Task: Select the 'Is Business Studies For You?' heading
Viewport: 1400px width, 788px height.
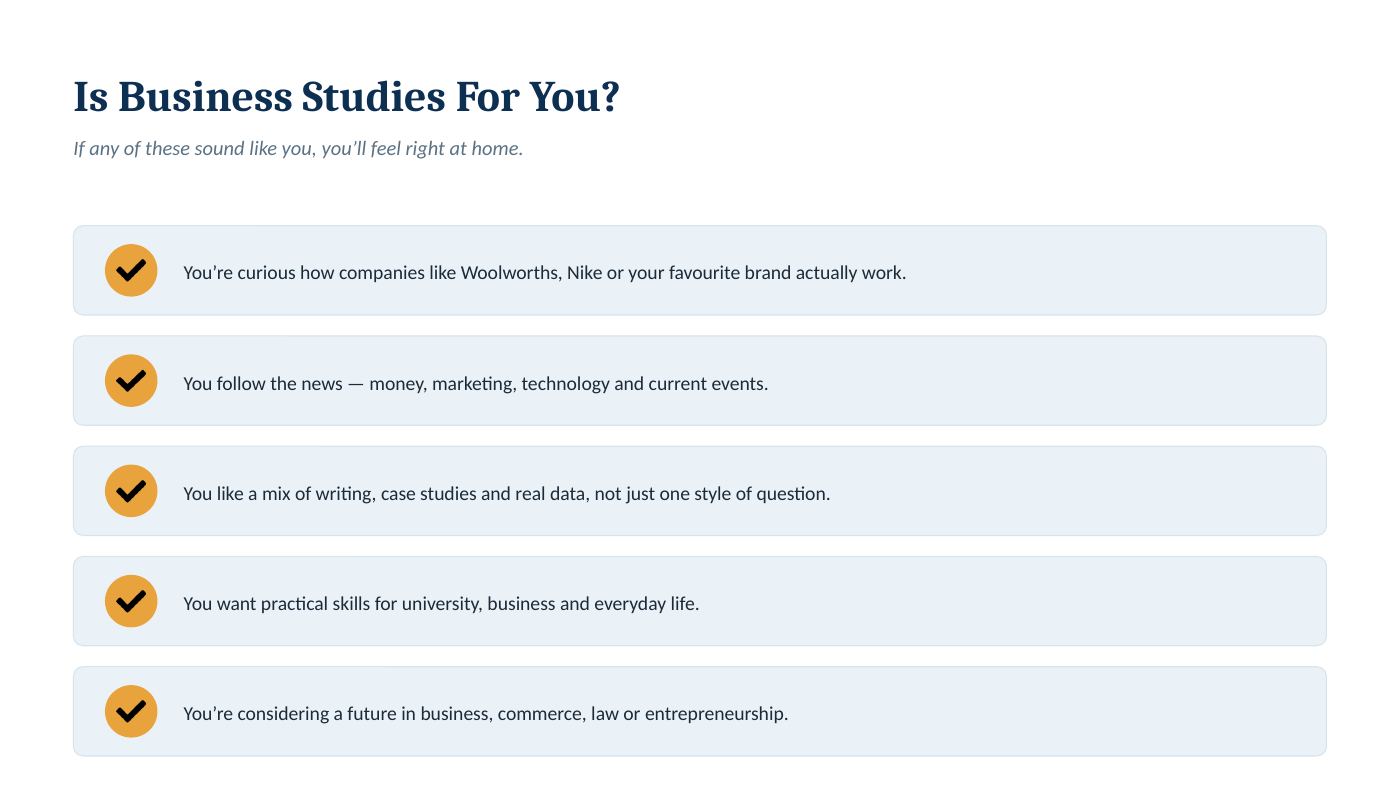Action: click(347, 97)
